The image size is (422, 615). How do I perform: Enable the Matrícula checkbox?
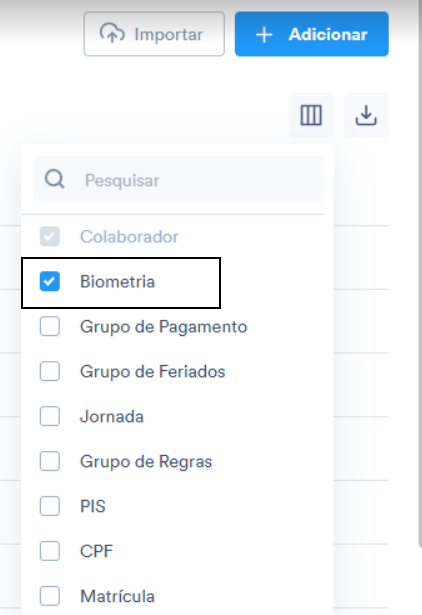(x=50, y=596)
